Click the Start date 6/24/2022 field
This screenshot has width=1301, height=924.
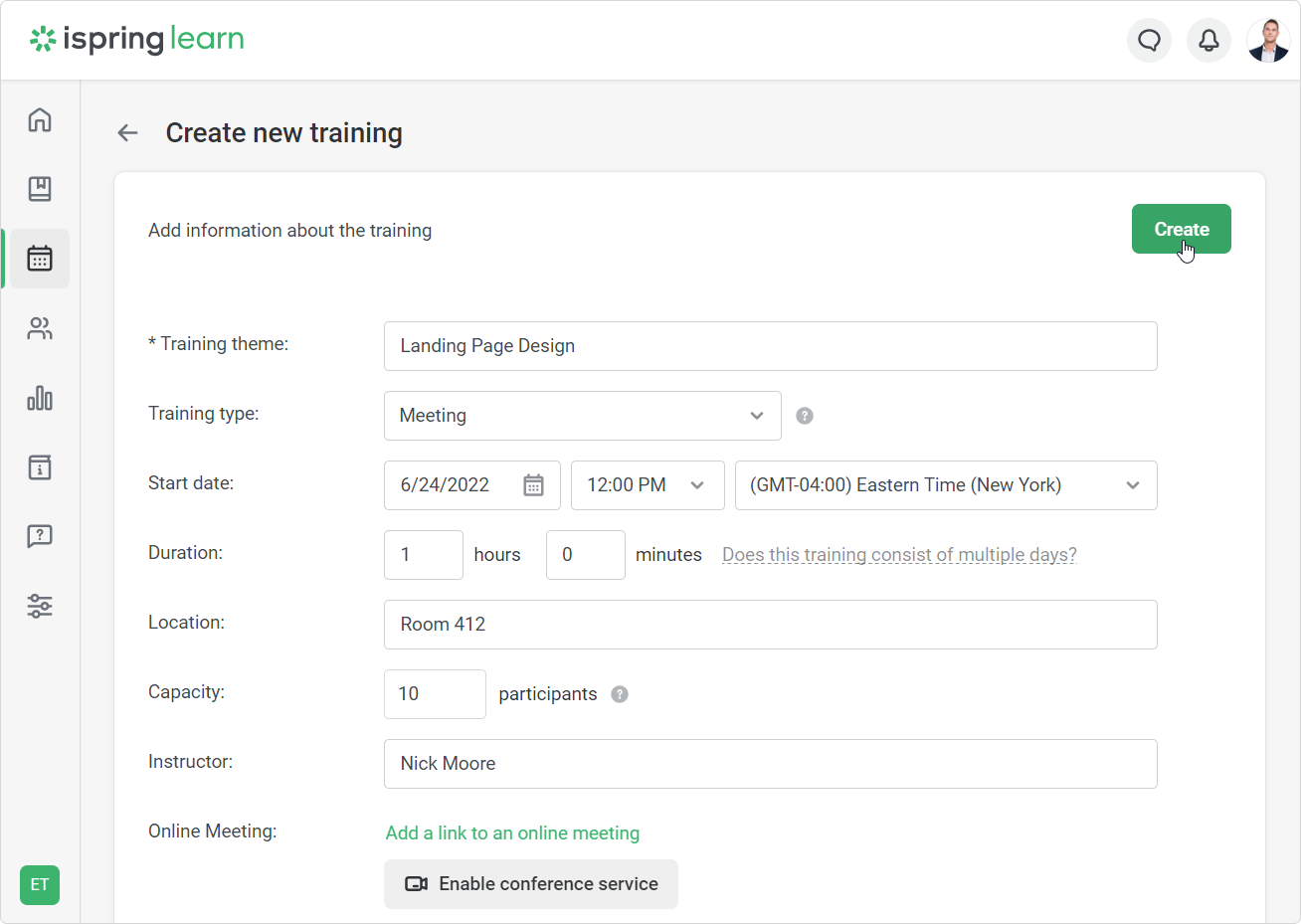point(472,485)
